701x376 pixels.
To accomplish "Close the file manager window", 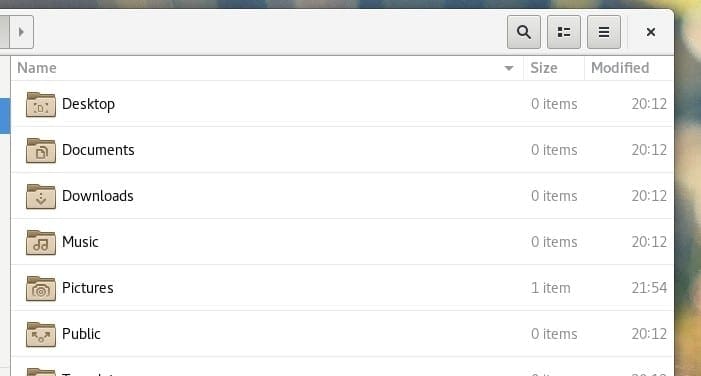I will pos(650,32).
